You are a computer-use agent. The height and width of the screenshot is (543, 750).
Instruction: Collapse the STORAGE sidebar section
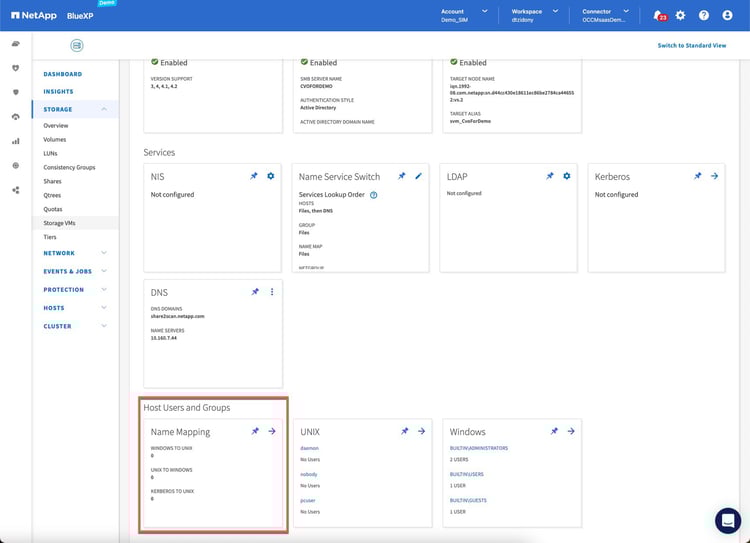coord(105,109)
